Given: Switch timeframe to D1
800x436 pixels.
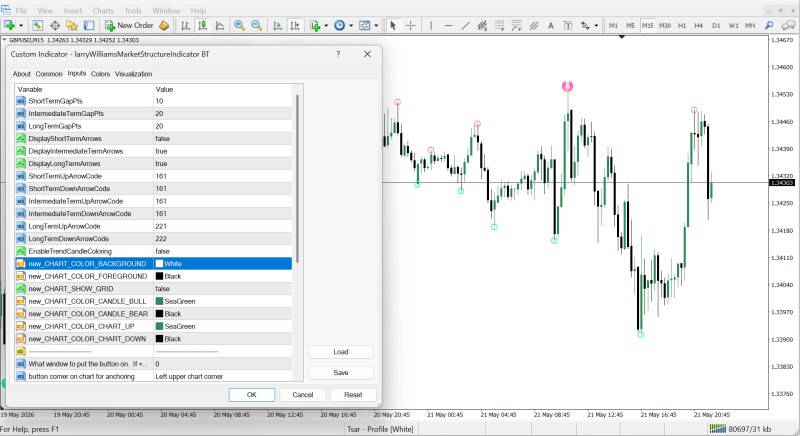Looking at the screenshot, I should (x=716, y=25).
